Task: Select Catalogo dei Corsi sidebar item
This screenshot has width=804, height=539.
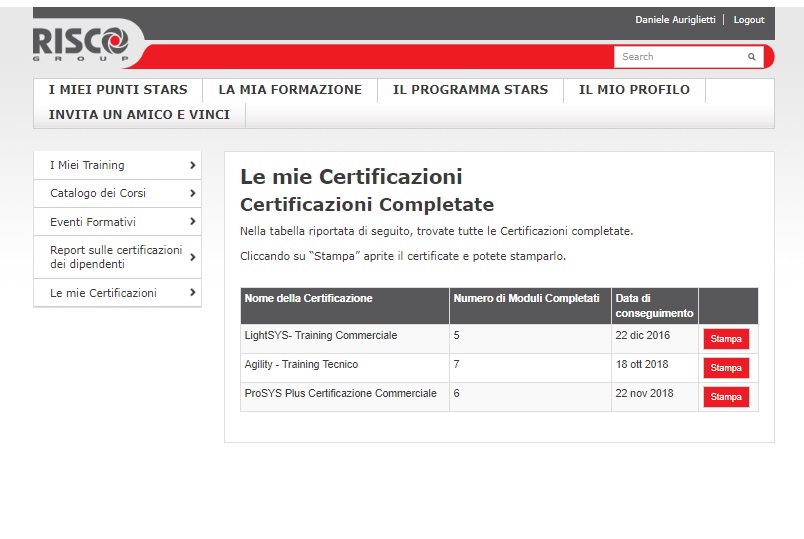Action: click(x=117, y=193)
